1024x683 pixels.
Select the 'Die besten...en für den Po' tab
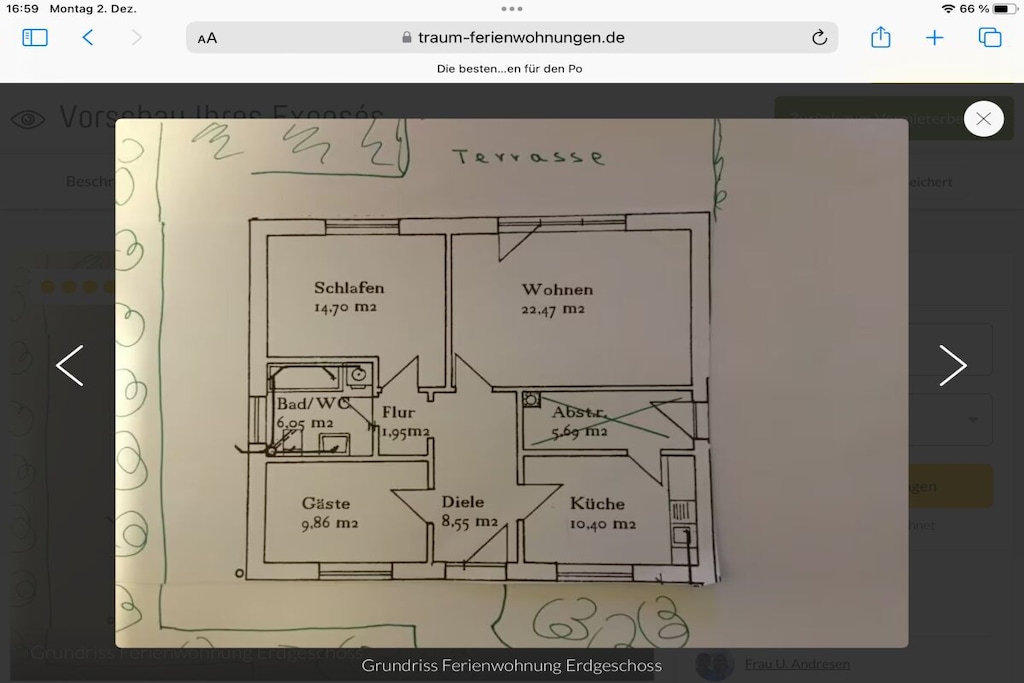click(x=509, y=69)
